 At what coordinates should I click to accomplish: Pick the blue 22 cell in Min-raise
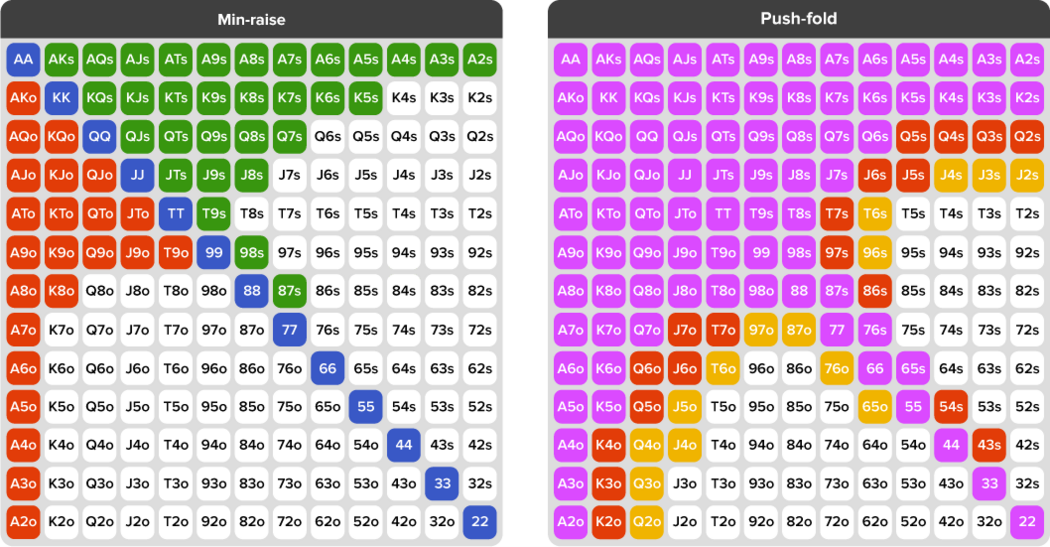(x=480, y=522)
